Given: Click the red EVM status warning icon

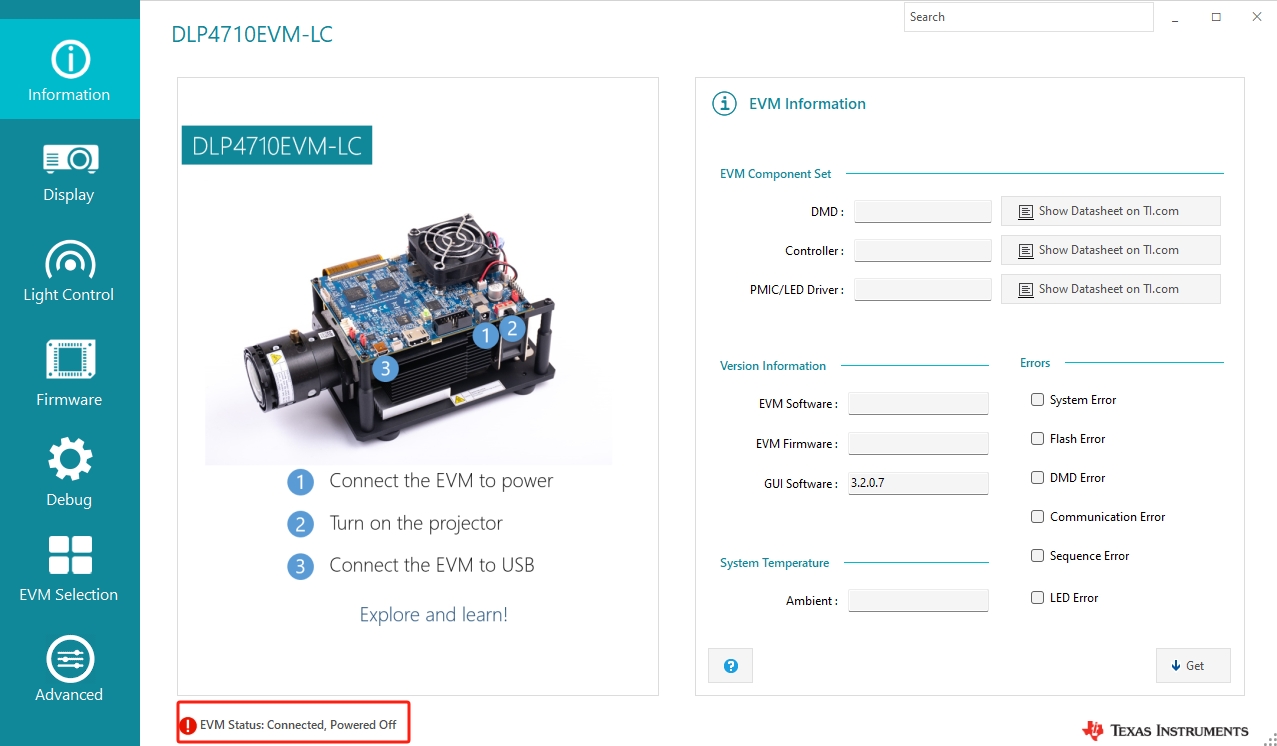Looking at the screenshot, I should pyautogui.click(x=187, y=725).
